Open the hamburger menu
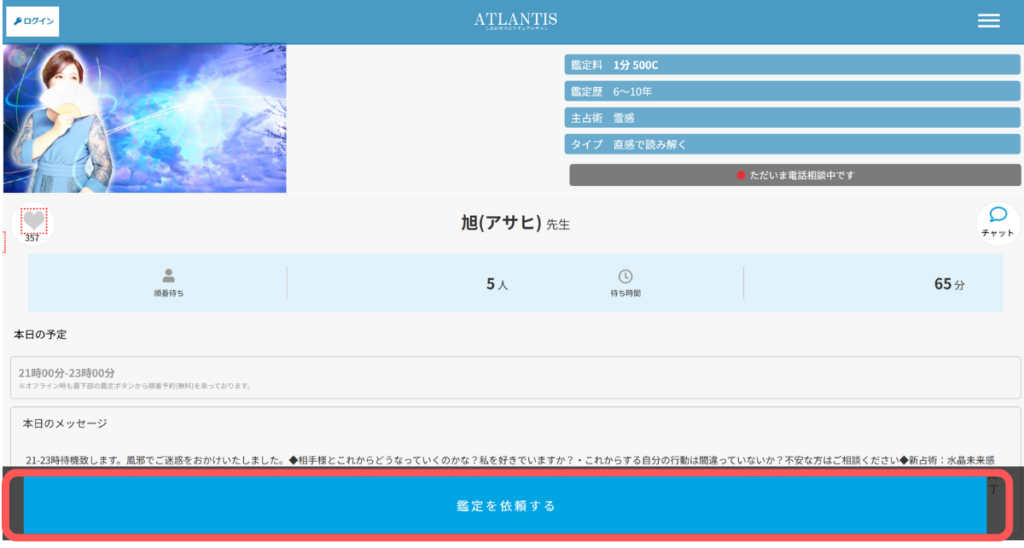Image resolution: width=1024 pixels, height=548 pixels. (x=988, y=21)
